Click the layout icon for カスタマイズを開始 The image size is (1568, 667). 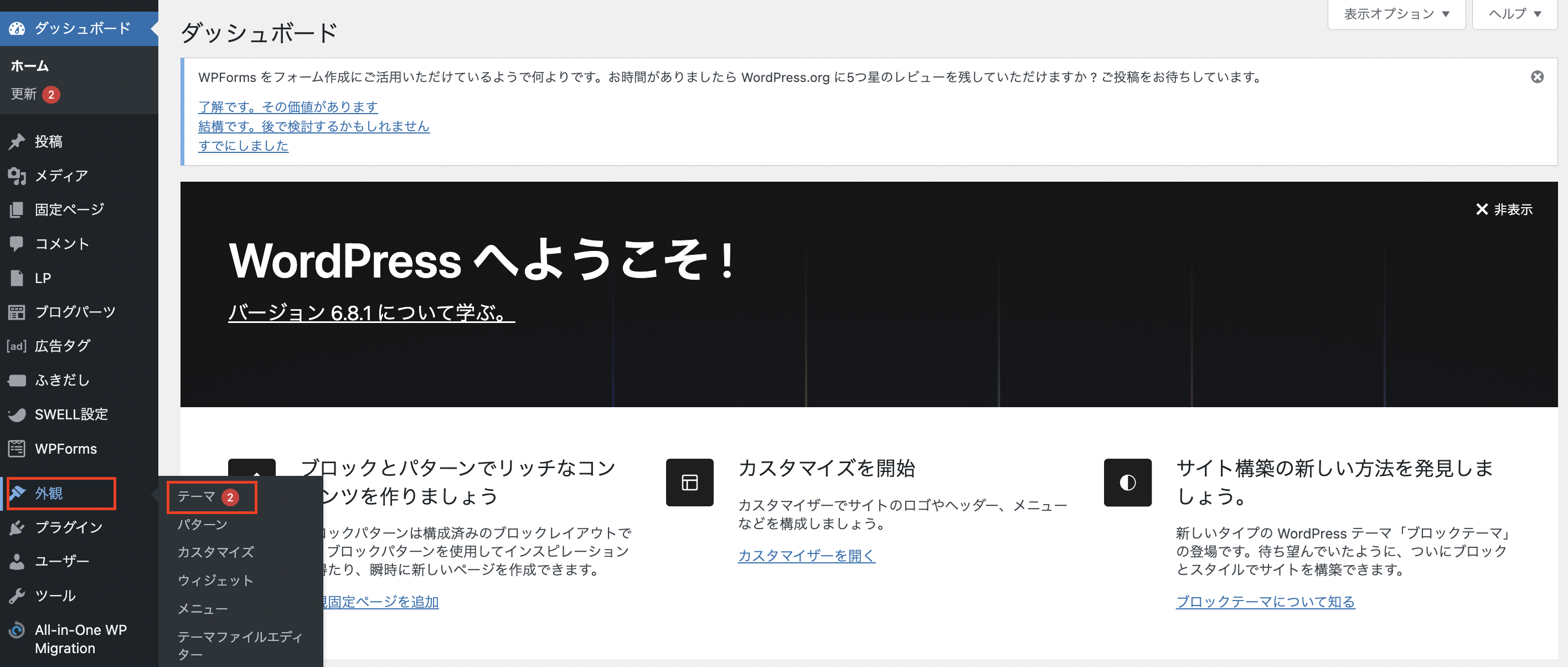pyautogui.click(x=689, y=482)
